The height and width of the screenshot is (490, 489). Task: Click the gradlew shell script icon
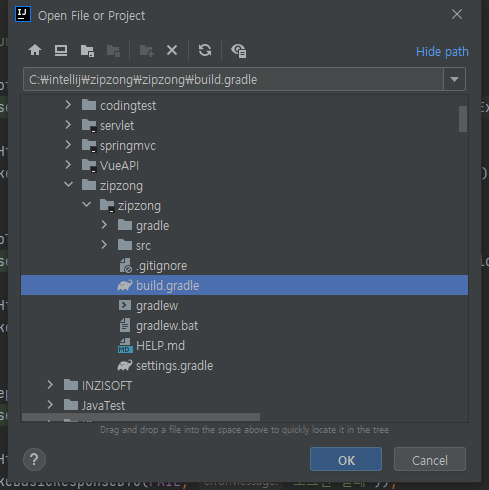point(125,305)
